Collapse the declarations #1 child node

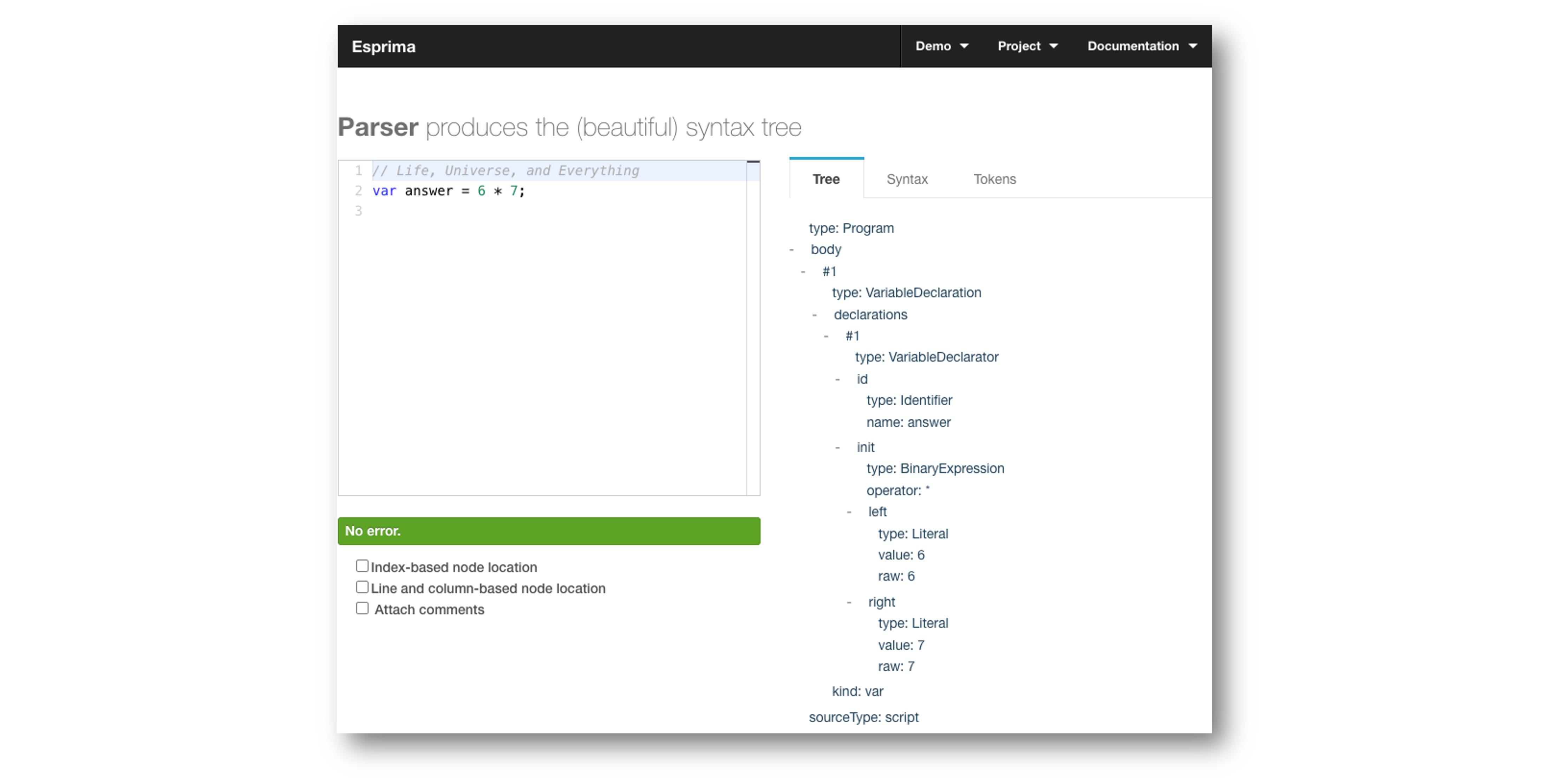(826, 336)
